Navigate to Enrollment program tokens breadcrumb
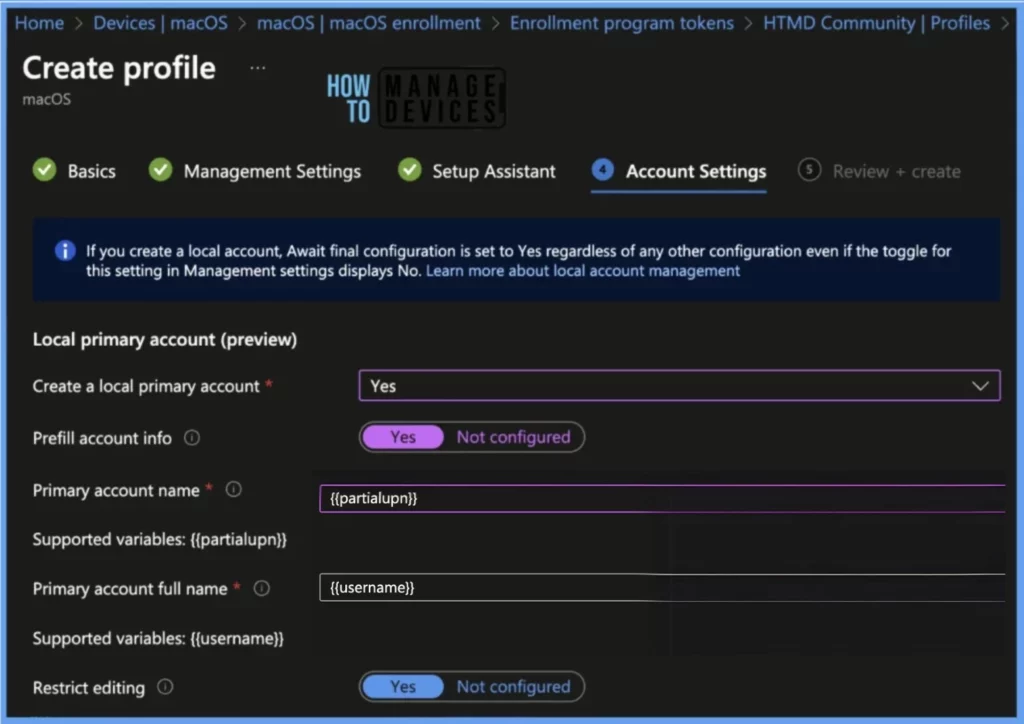1024x724 pixels. [x=621, y=23]
